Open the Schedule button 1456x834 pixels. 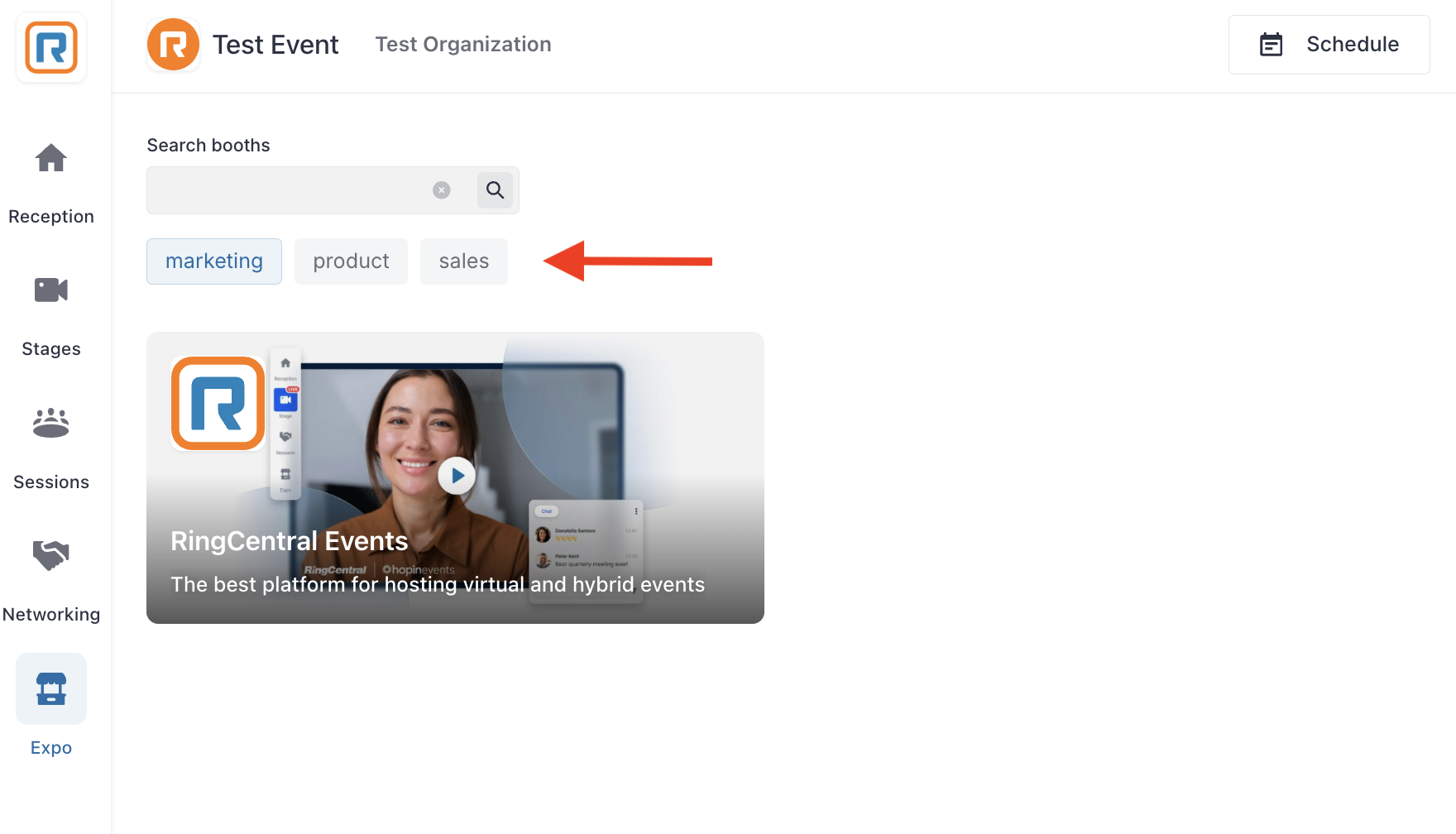click(x=1329, y=45)
